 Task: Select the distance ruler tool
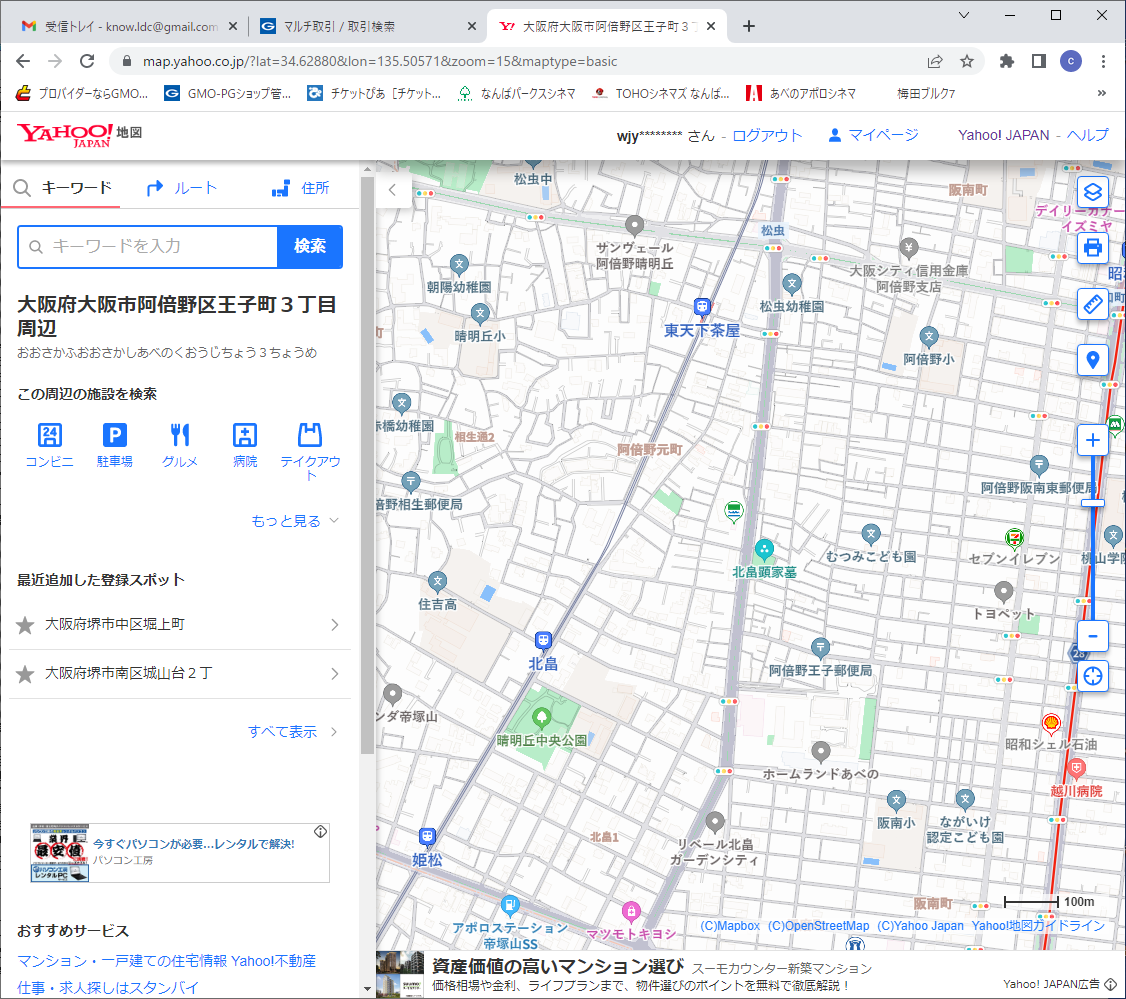coord(1092,304)
